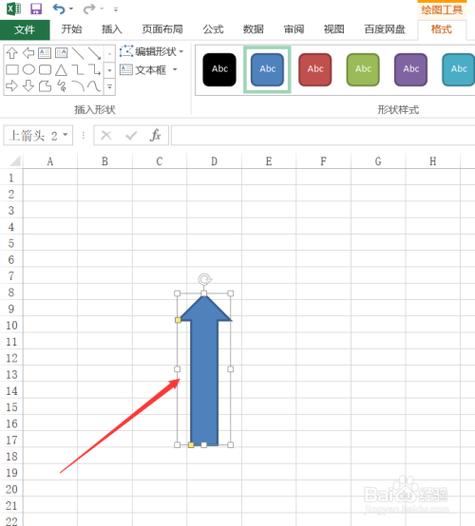Pick the arc shape
The height and width of the screenshot is (526, 475).
point(78,86)
